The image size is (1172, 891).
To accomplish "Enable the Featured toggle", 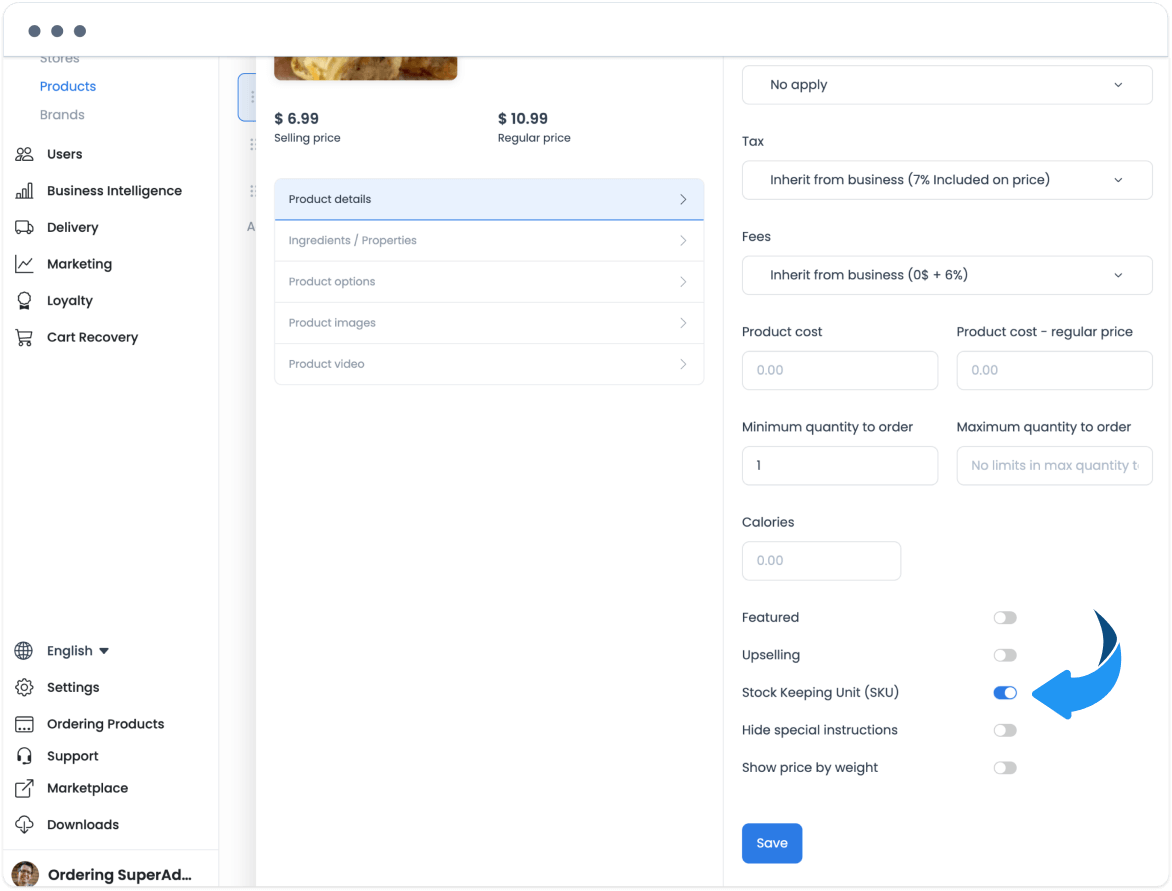I will coord(1005,617).
